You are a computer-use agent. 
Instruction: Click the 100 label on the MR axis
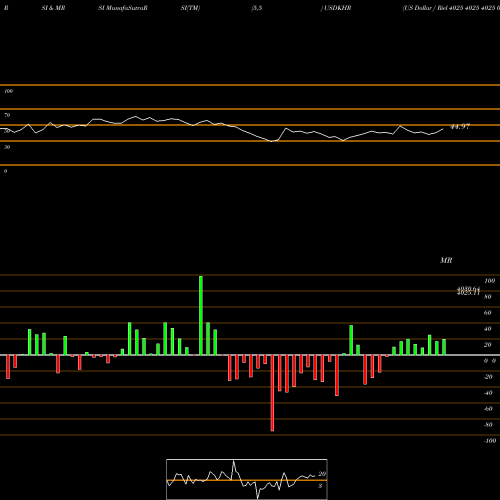(489, 281)
